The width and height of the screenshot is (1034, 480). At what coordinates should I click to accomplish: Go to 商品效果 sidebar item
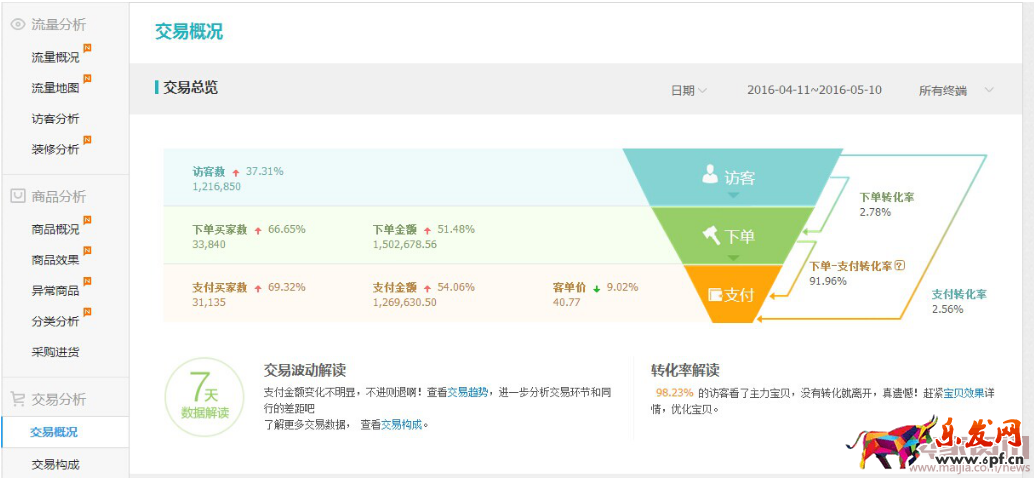click(x=55, y=260)
